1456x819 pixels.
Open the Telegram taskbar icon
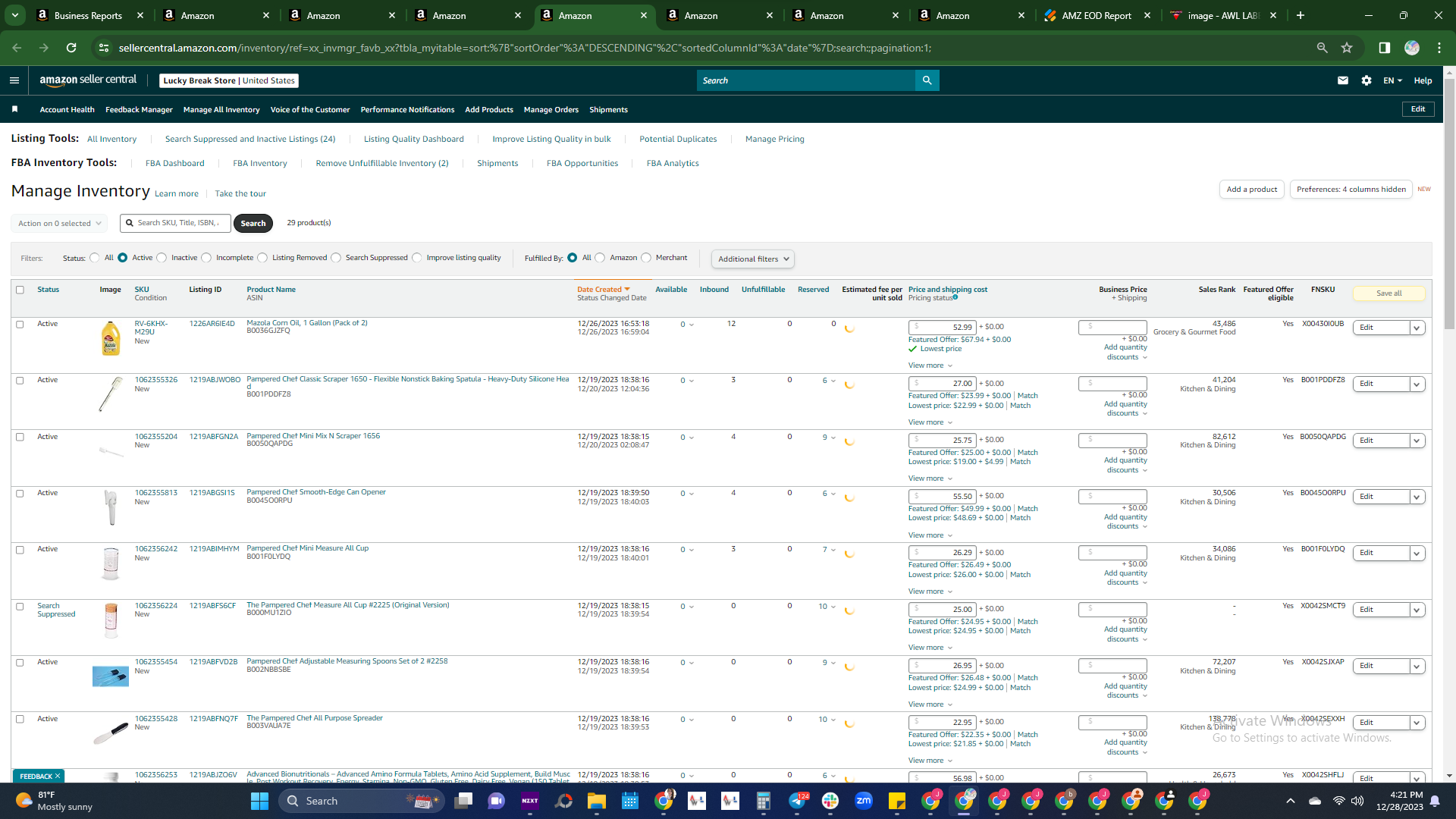pyautogui.click(x=797, y=801)
